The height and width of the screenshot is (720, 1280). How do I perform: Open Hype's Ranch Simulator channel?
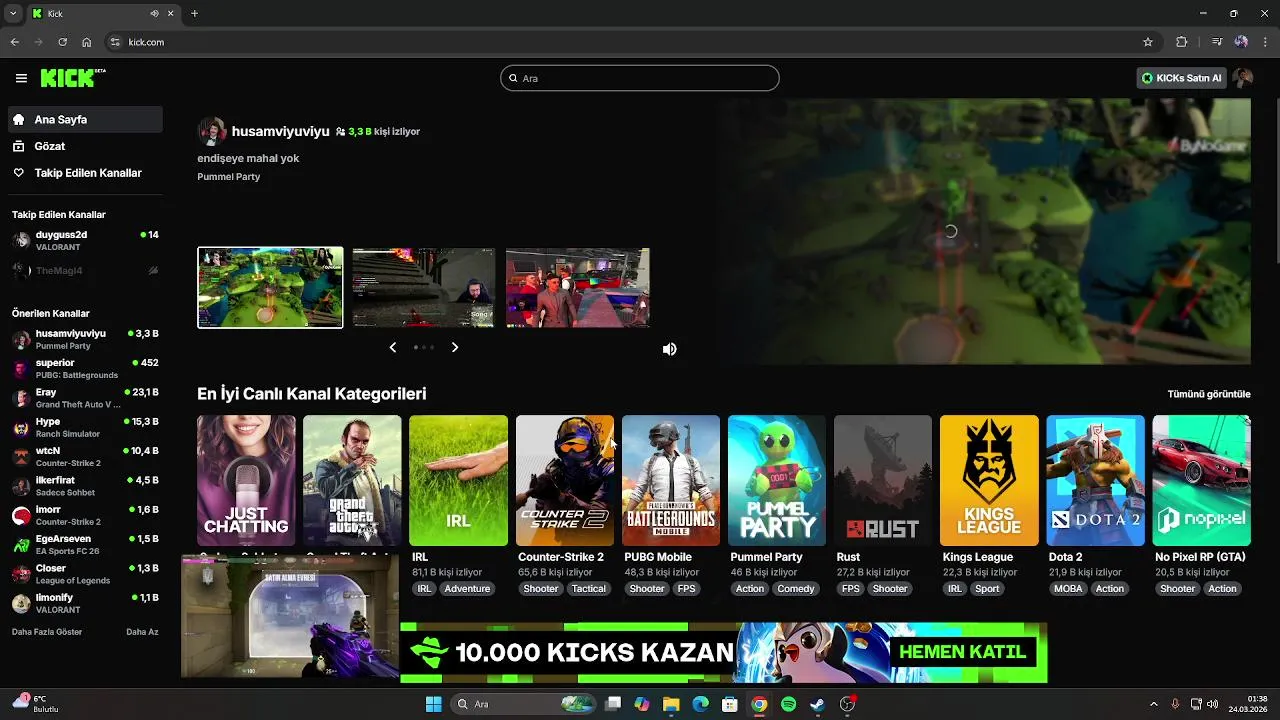click(x=86, y=428)
